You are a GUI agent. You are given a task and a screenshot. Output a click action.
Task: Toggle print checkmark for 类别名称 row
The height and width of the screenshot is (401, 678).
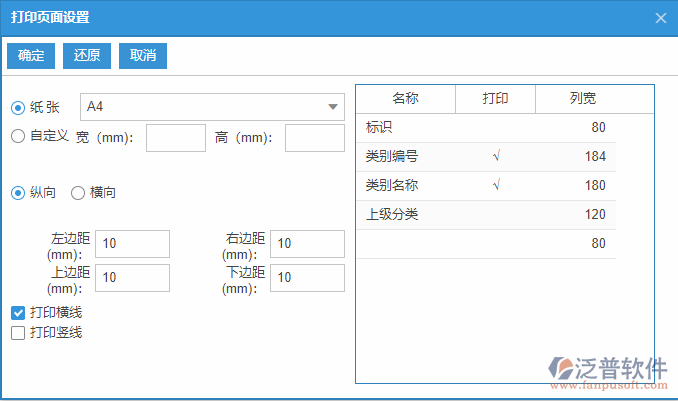[496, 186]
